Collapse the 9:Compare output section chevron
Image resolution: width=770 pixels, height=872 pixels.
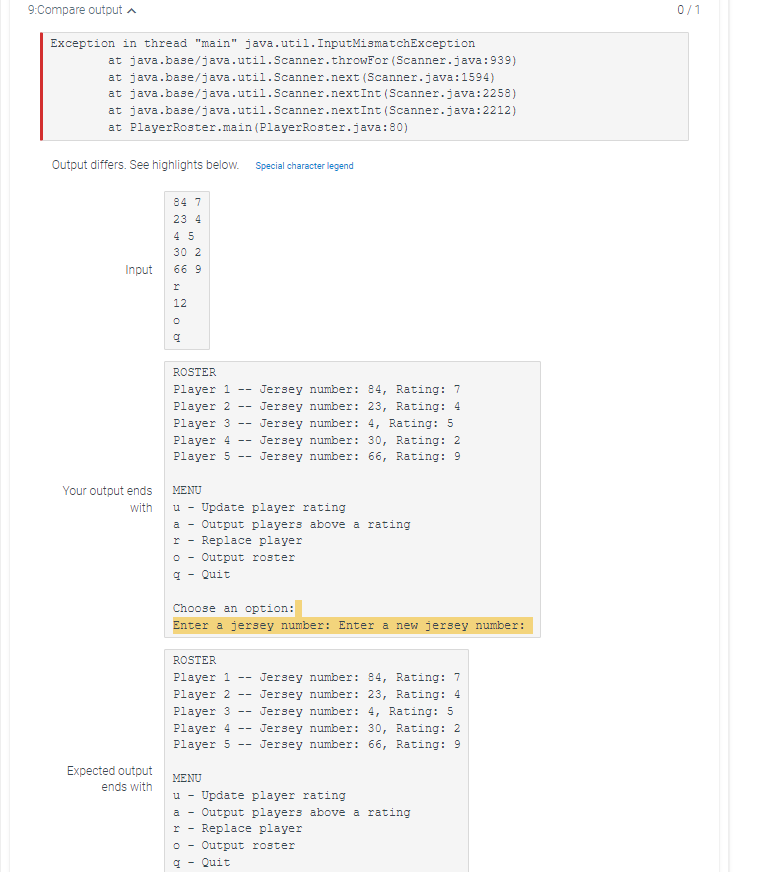click(132, 11)
